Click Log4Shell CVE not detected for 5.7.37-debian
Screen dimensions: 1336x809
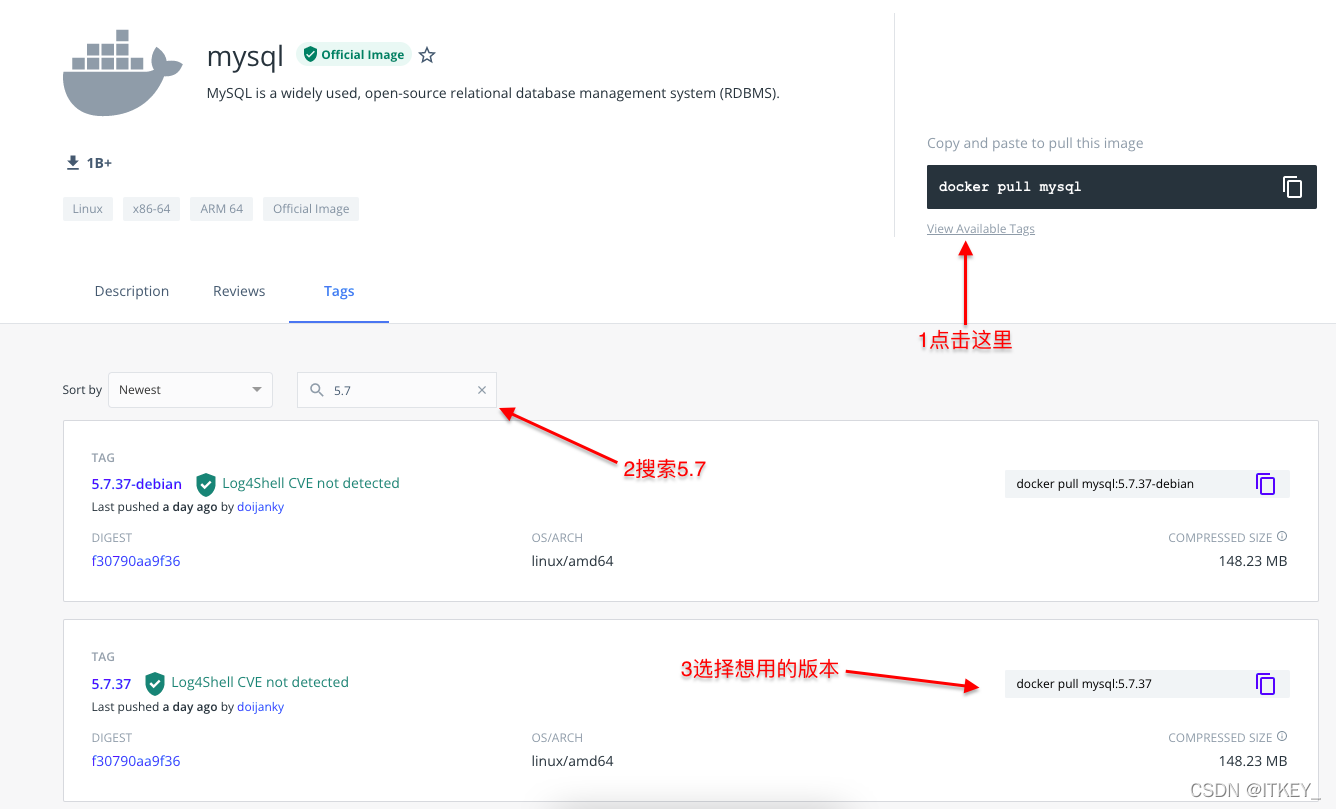pos(311,483)
